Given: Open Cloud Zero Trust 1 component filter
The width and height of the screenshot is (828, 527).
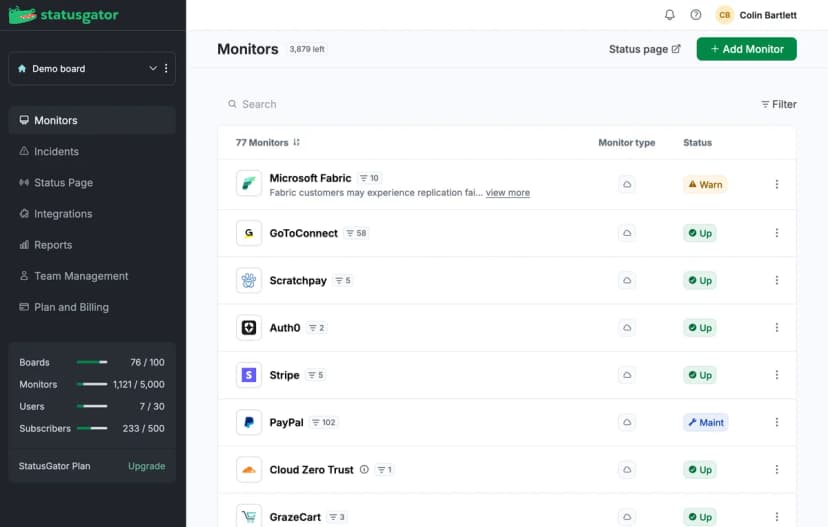Looking at the screenshot, I should [384, 469].
